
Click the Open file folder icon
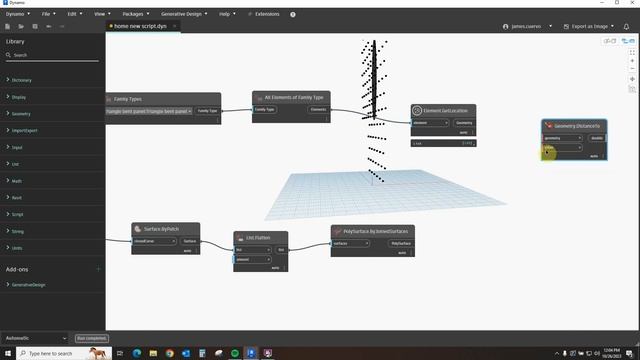pos(21,27)
